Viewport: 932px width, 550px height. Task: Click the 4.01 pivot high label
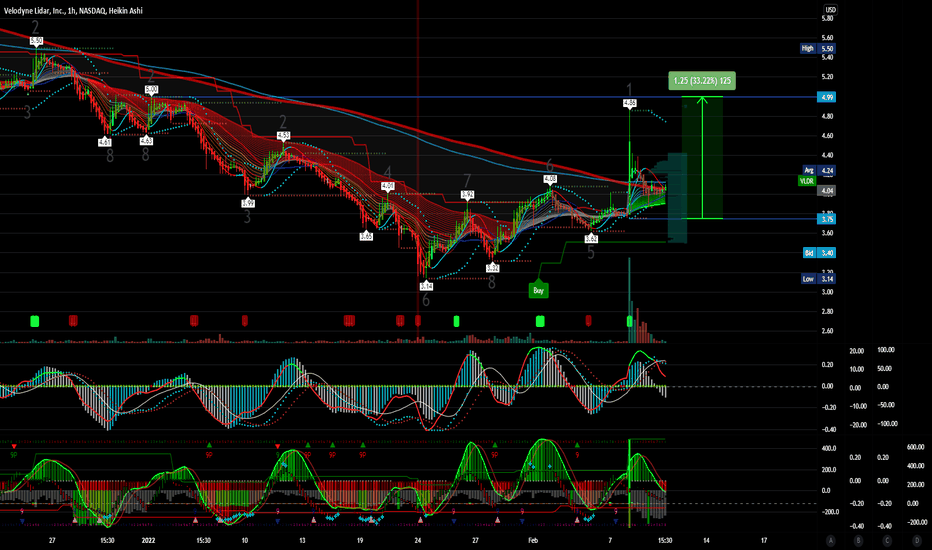pyautogui.click(x=388, y=186)
